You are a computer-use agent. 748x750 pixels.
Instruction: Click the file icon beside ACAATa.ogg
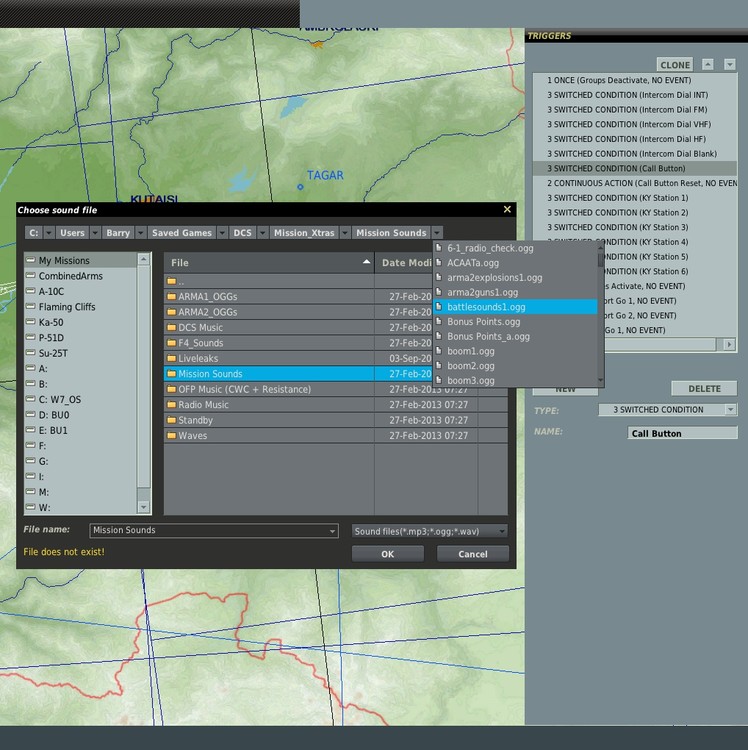coord(440,263)
